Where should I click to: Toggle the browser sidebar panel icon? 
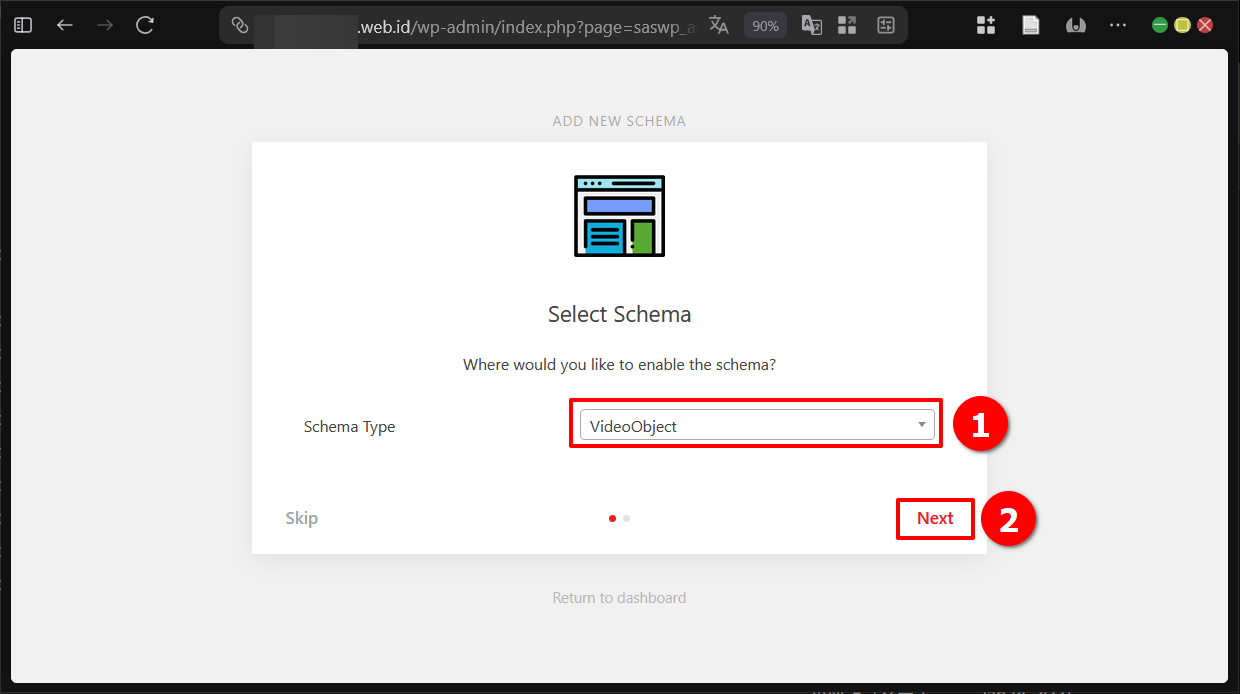click(x=22, y=25)
